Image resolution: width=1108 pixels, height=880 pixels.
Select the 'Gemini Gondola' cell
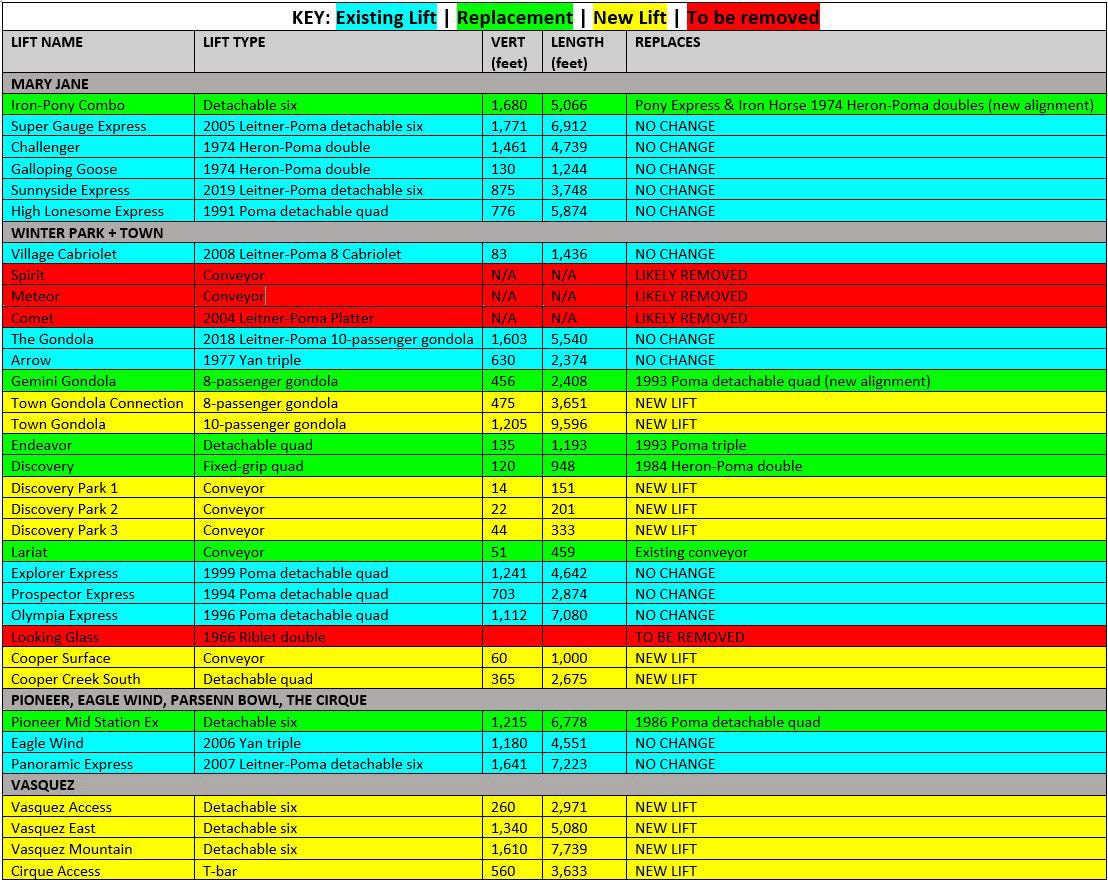(x=98, y=381)
